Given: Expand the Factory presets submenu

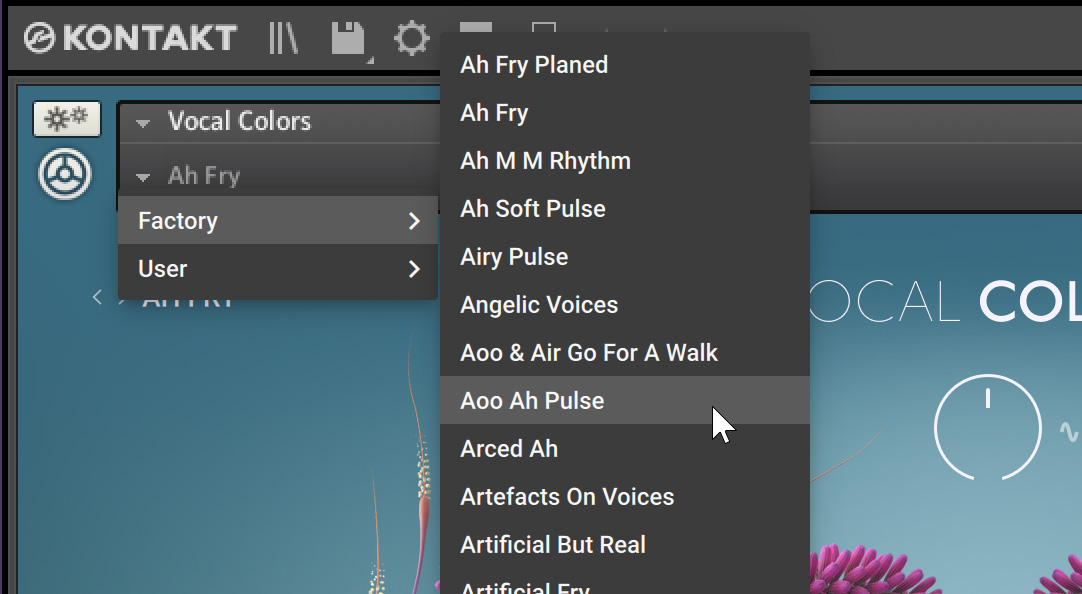Looking at the screenshot, I should pyautogui.click(x=277, y=221).
